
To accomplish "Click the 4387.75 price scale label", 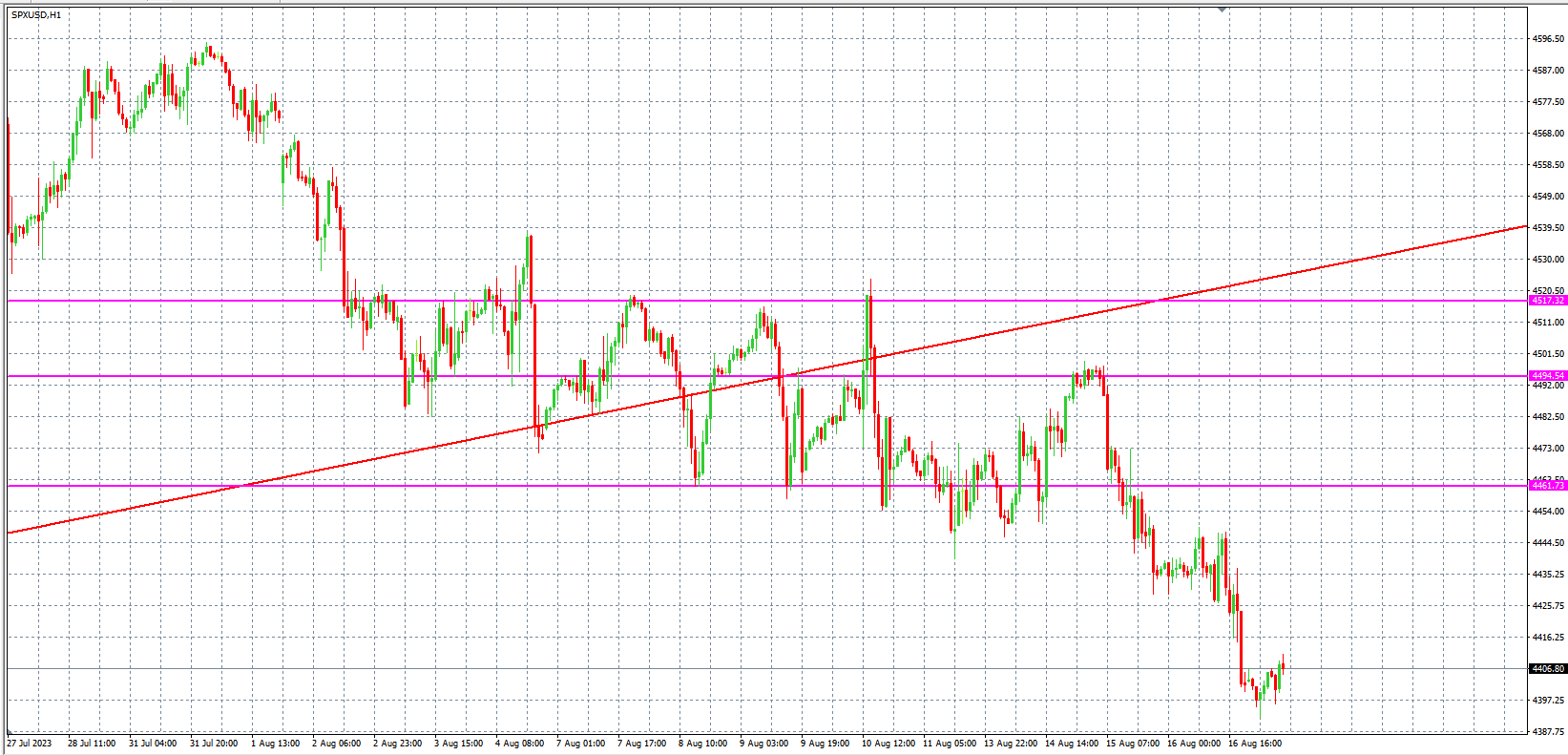I will (x=1547, y=732).
